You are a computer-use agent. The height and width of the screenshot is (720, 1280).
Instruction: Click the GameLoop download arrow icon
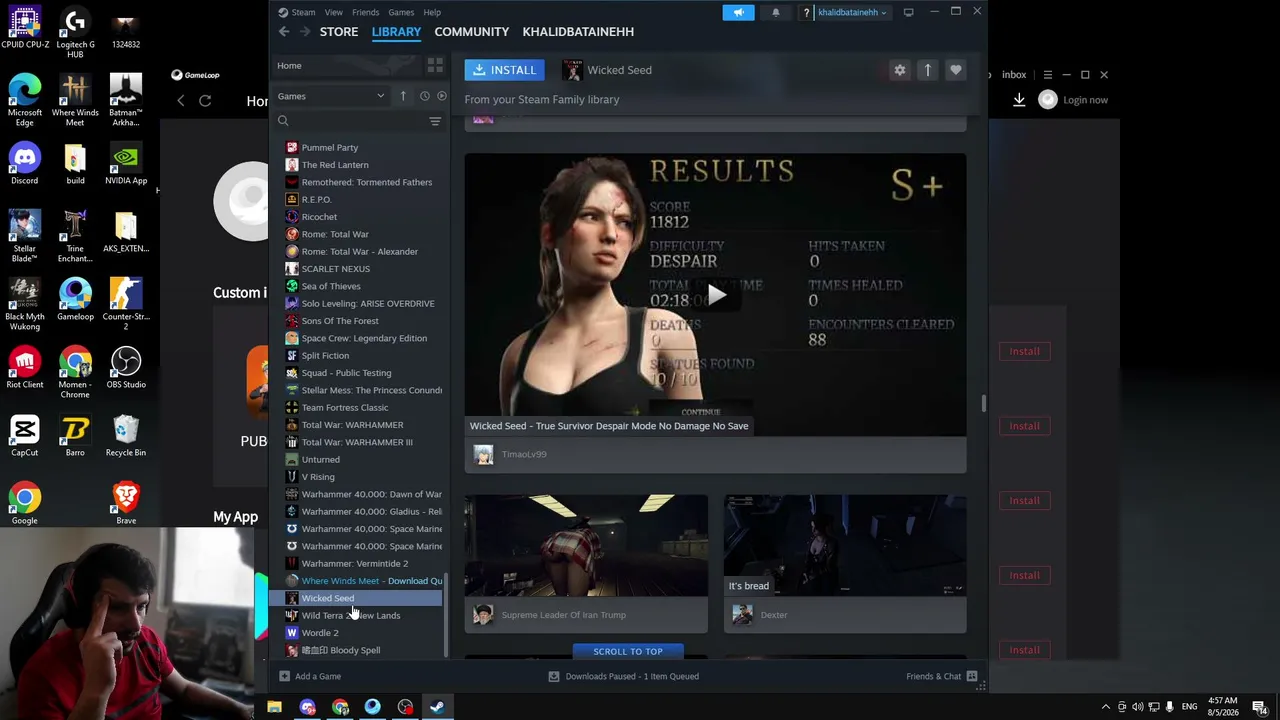click(1019, 100)
